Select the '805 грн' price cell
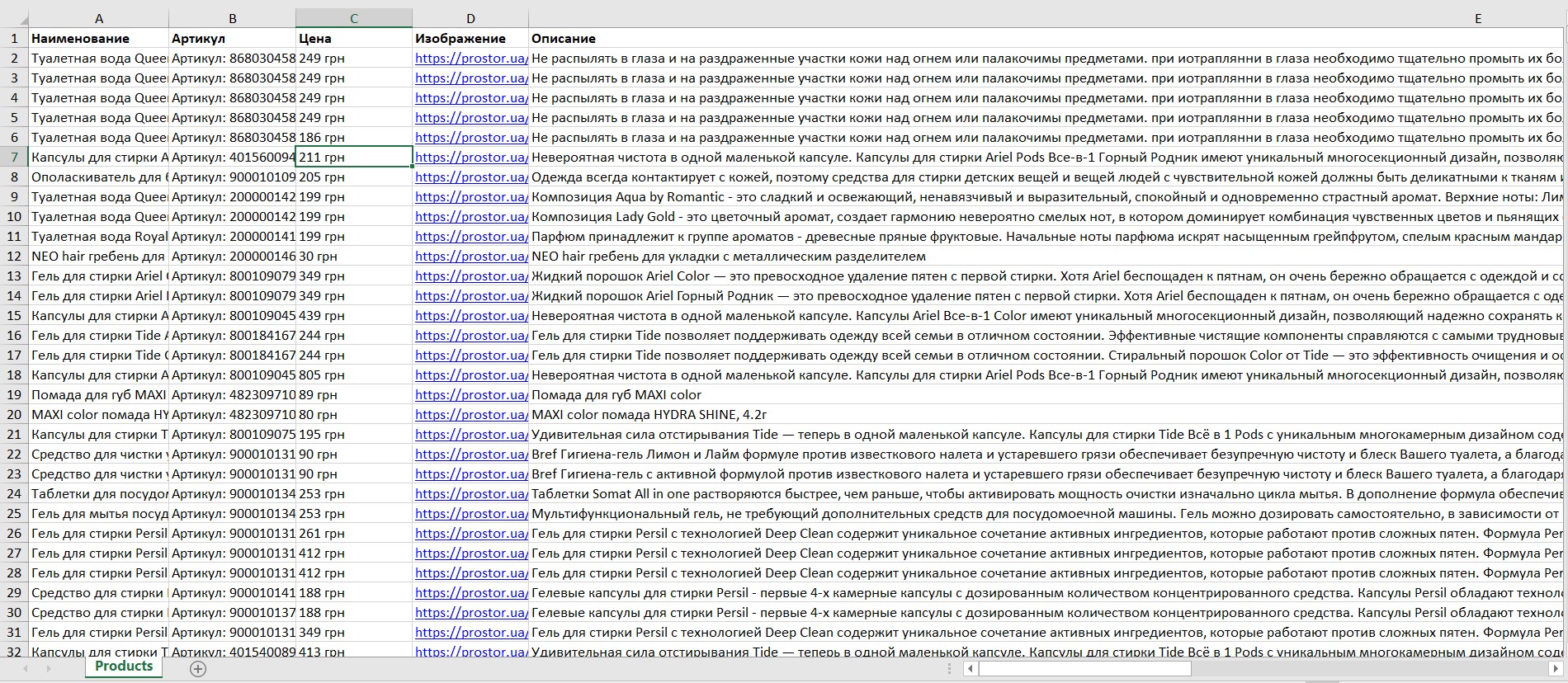This screenshot has height=683, width=1568. pyautogui.click(x=354, y=374)
